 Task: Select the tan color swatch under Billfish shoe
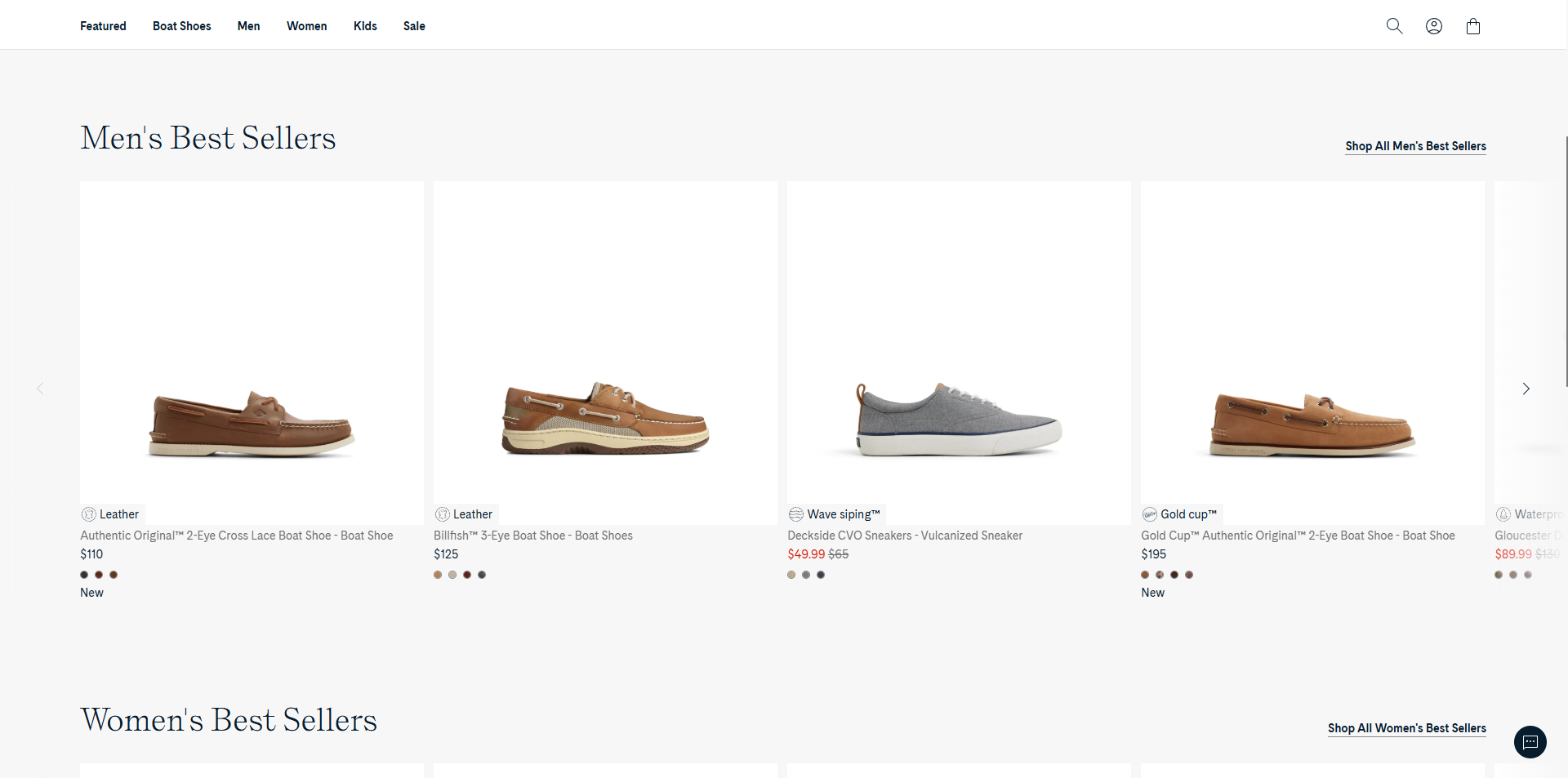click(x=438, y=575)
